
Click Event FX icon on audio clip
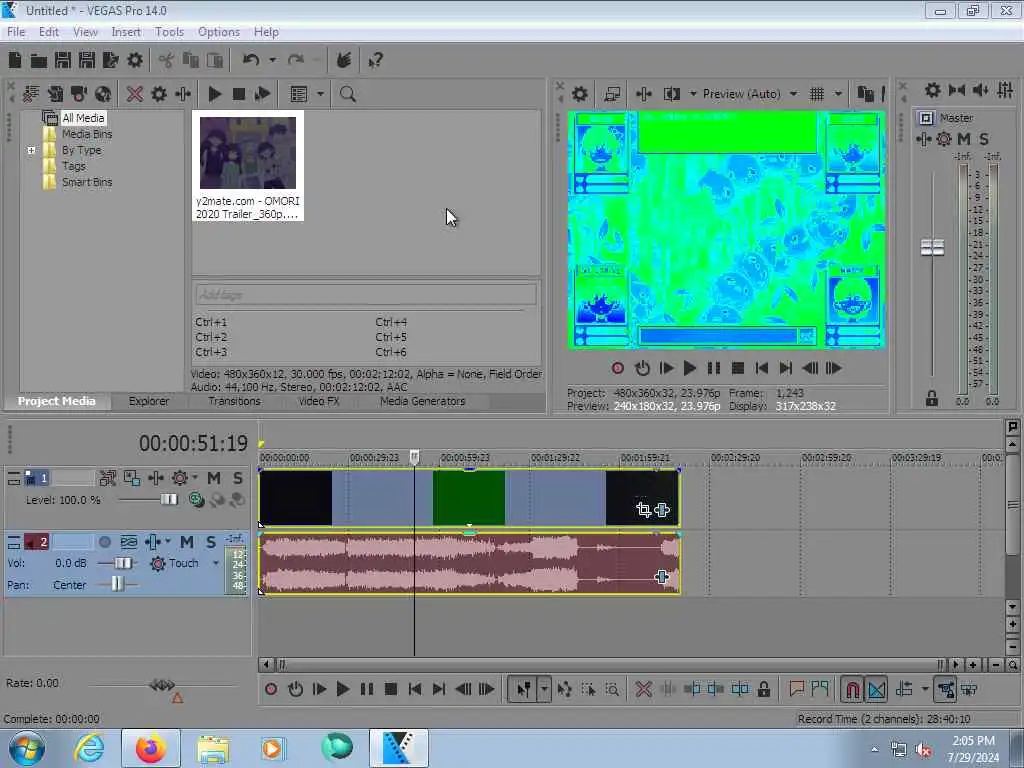tap(662, 577)
